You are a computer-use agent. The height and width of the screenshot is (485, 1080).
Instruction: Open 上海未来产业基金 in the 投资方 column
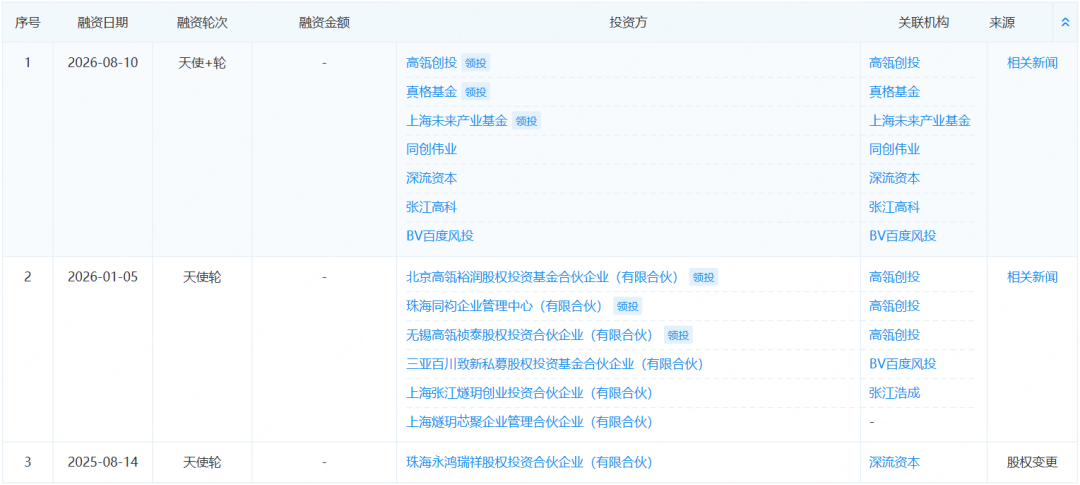pyautogui.click(x=457, y=121)
